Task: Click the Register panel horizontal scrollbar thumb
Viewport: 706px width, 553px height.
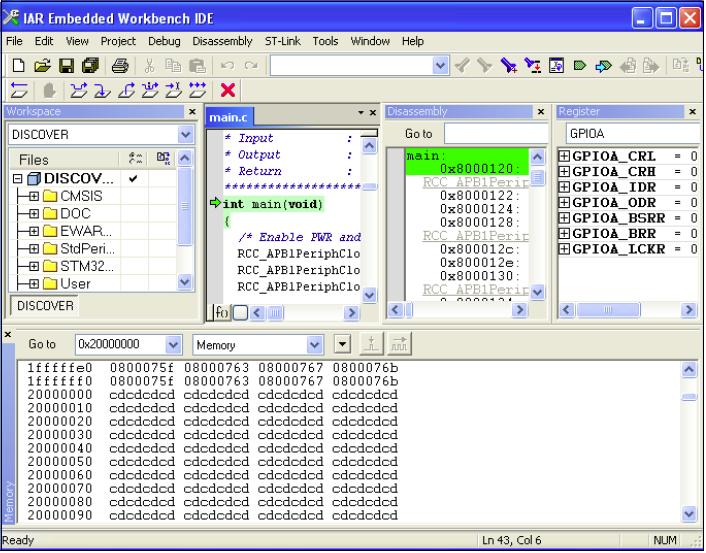Action: pyautogui.click(x=608, y=310)
